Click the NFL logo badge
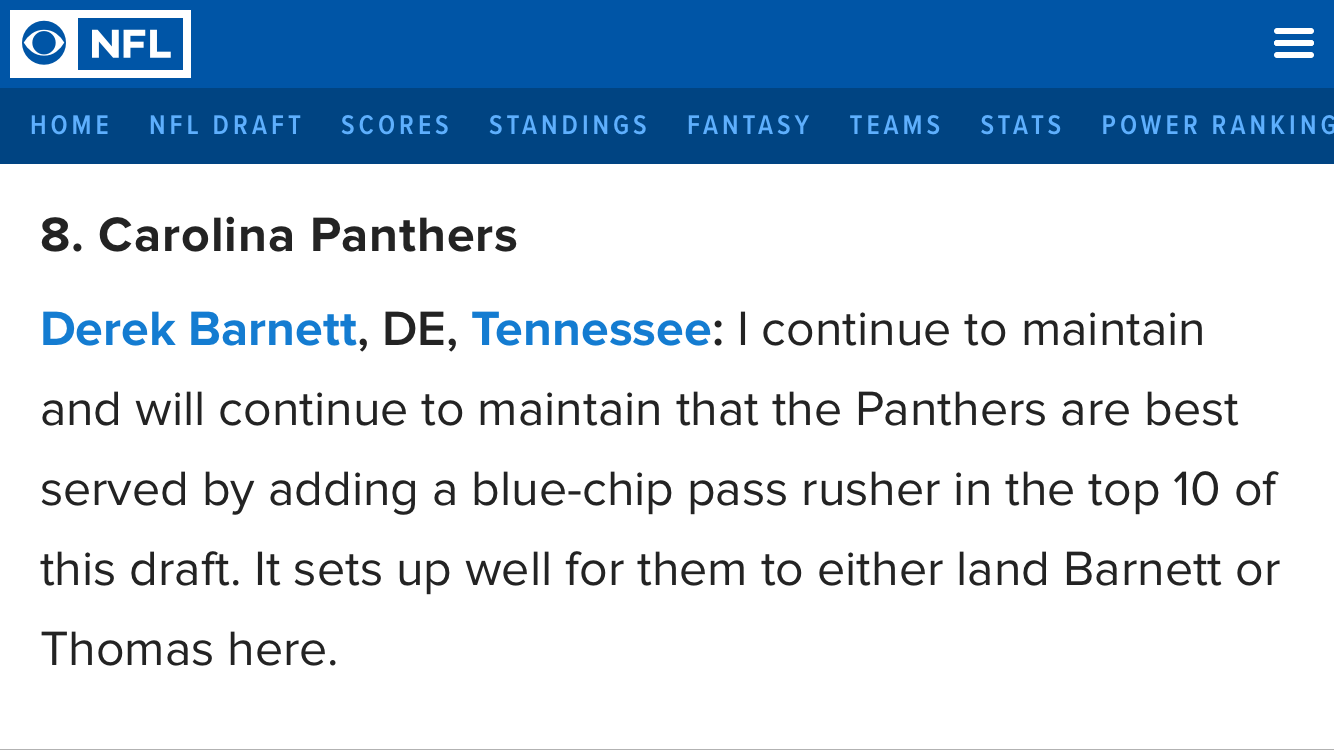Screen dimensions: 1334x750 (130, 44)
